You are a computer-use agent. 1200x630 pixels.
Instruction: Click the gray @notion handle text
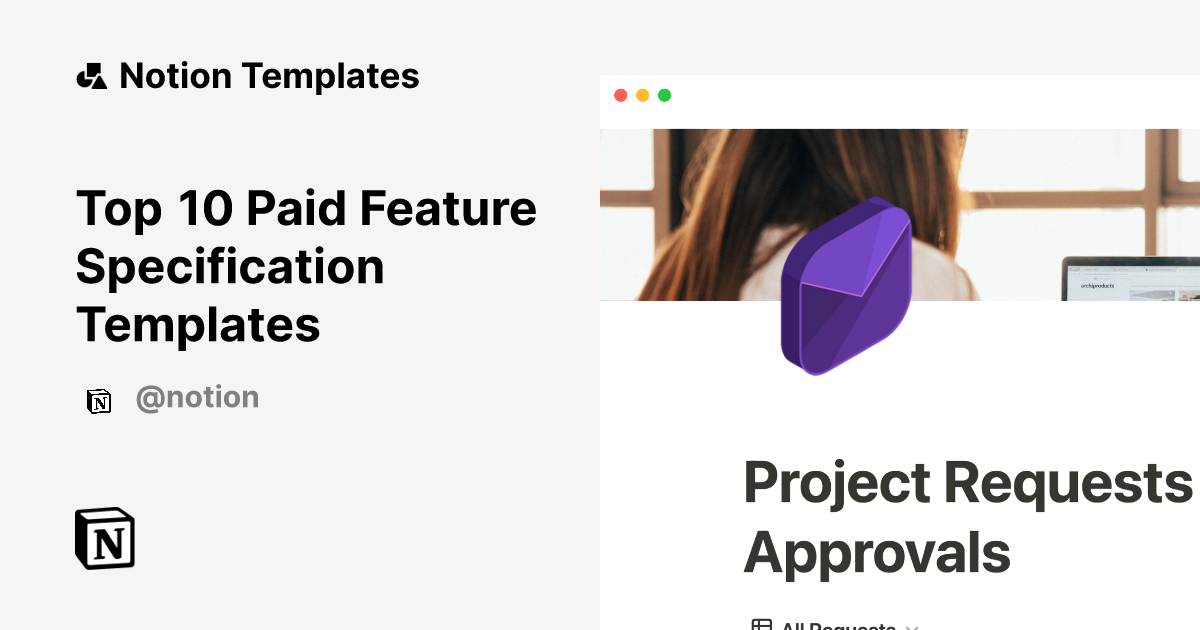197,398
